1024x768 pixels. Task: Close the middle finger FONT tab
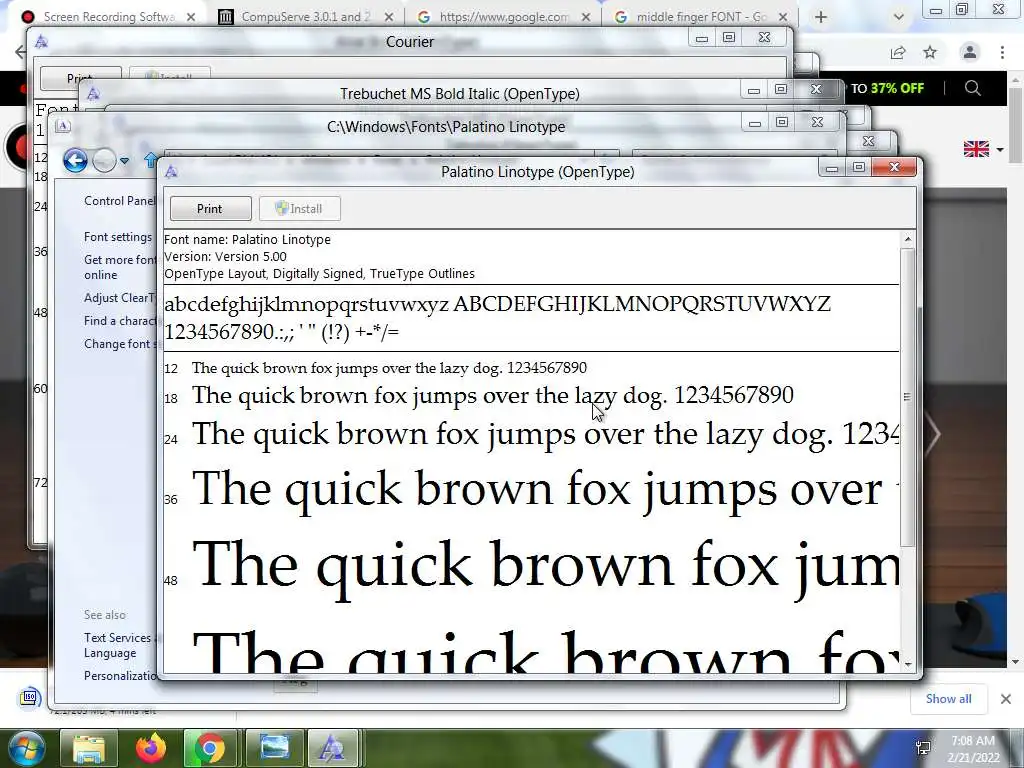pyautogui.click(x=784, y=17)
